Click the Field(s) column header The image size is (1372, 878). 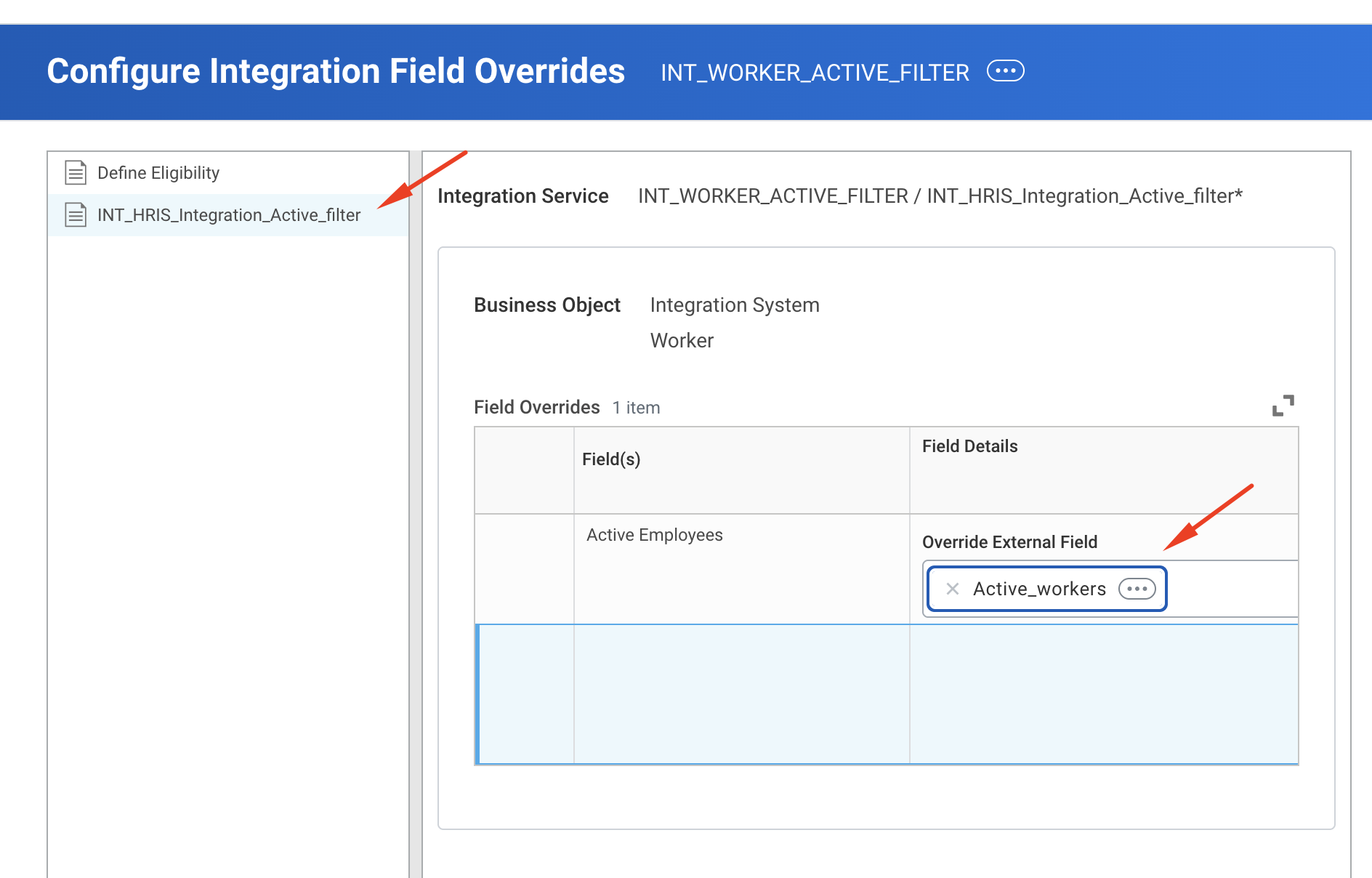pos(611,459)
